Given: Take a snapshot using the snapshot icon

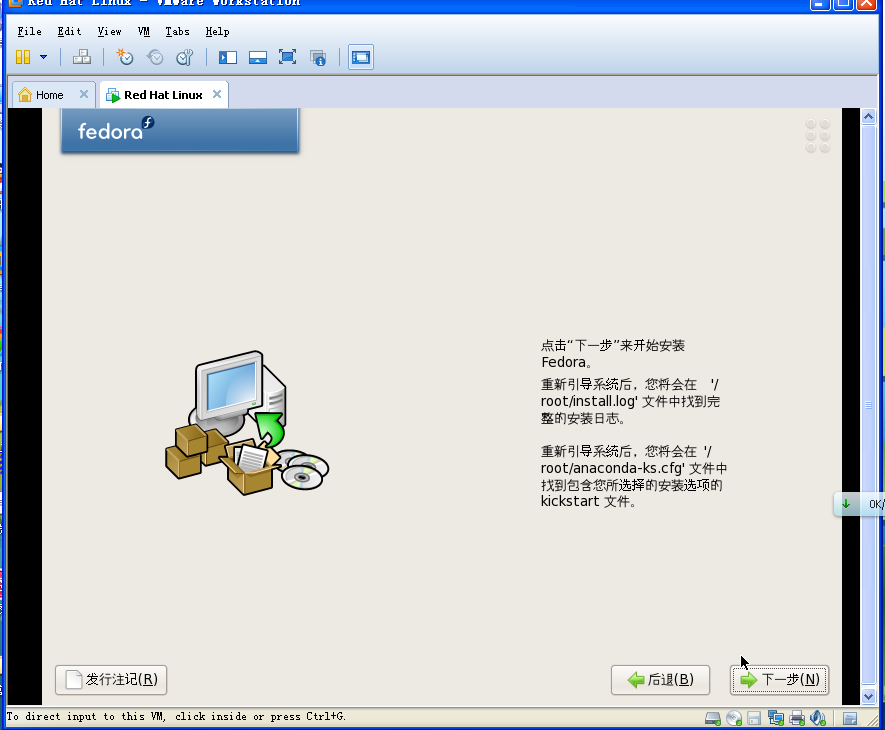Looking at the screenshot, I should [124, 57].
